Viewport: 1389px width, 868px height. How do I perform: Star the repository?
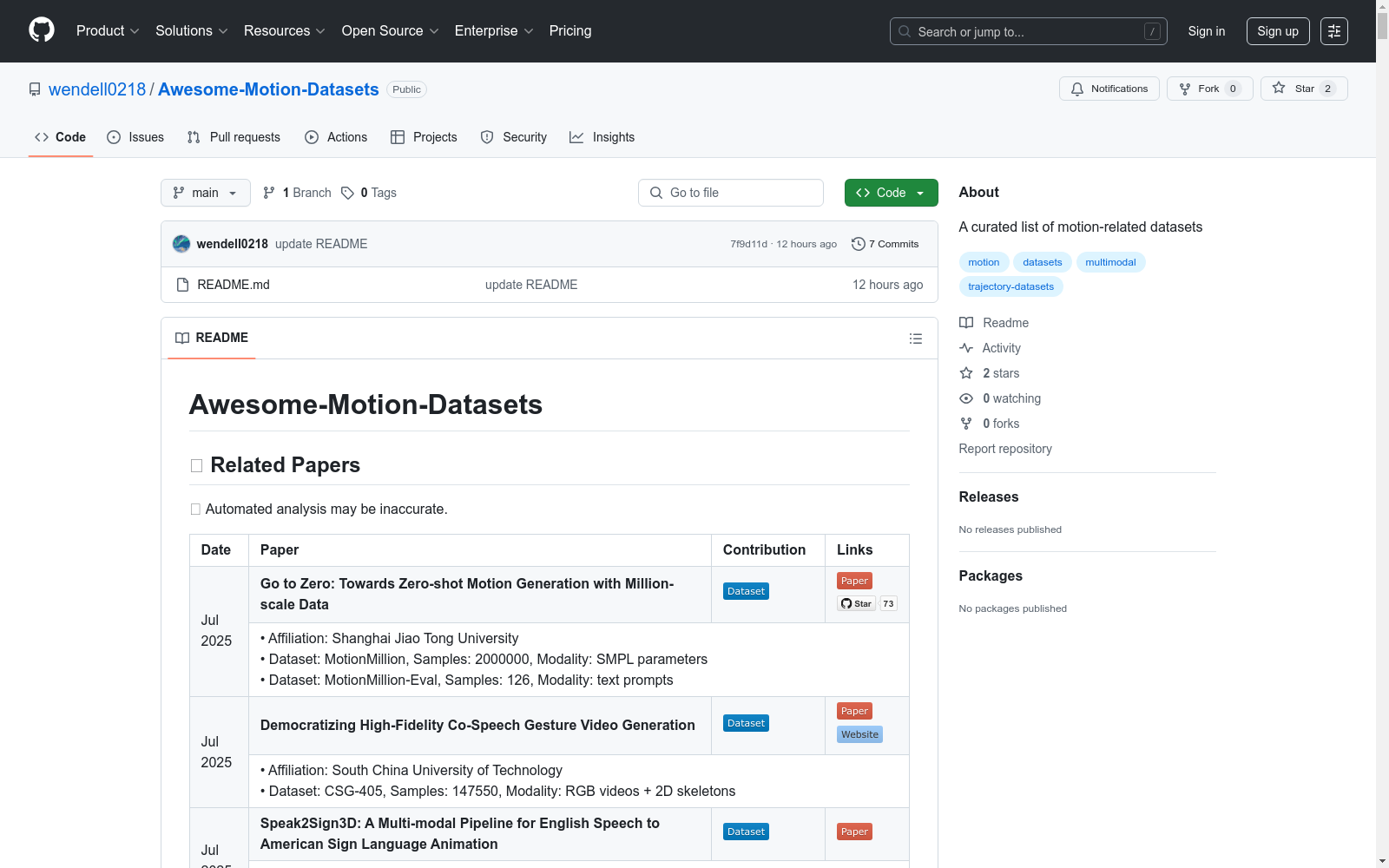[1297, 89]
